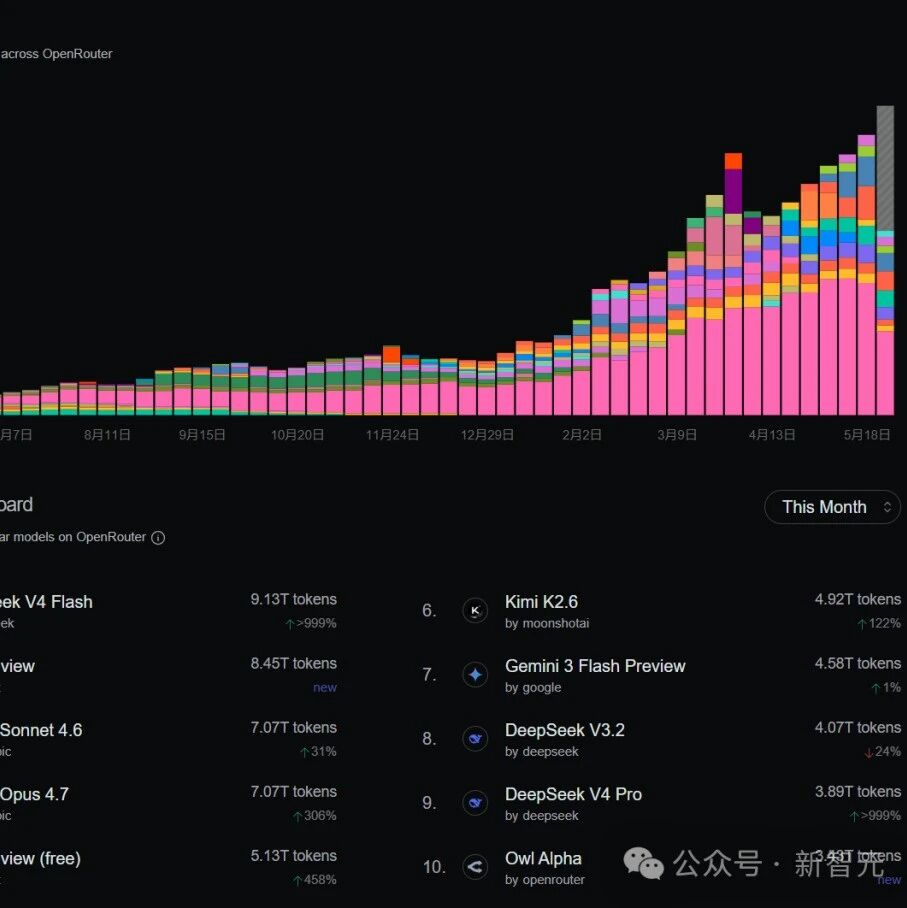The height and width of the screenshot is (908, 907).
Task: Click the 'by openrouter' provider link
Action: tap(544, 880)
